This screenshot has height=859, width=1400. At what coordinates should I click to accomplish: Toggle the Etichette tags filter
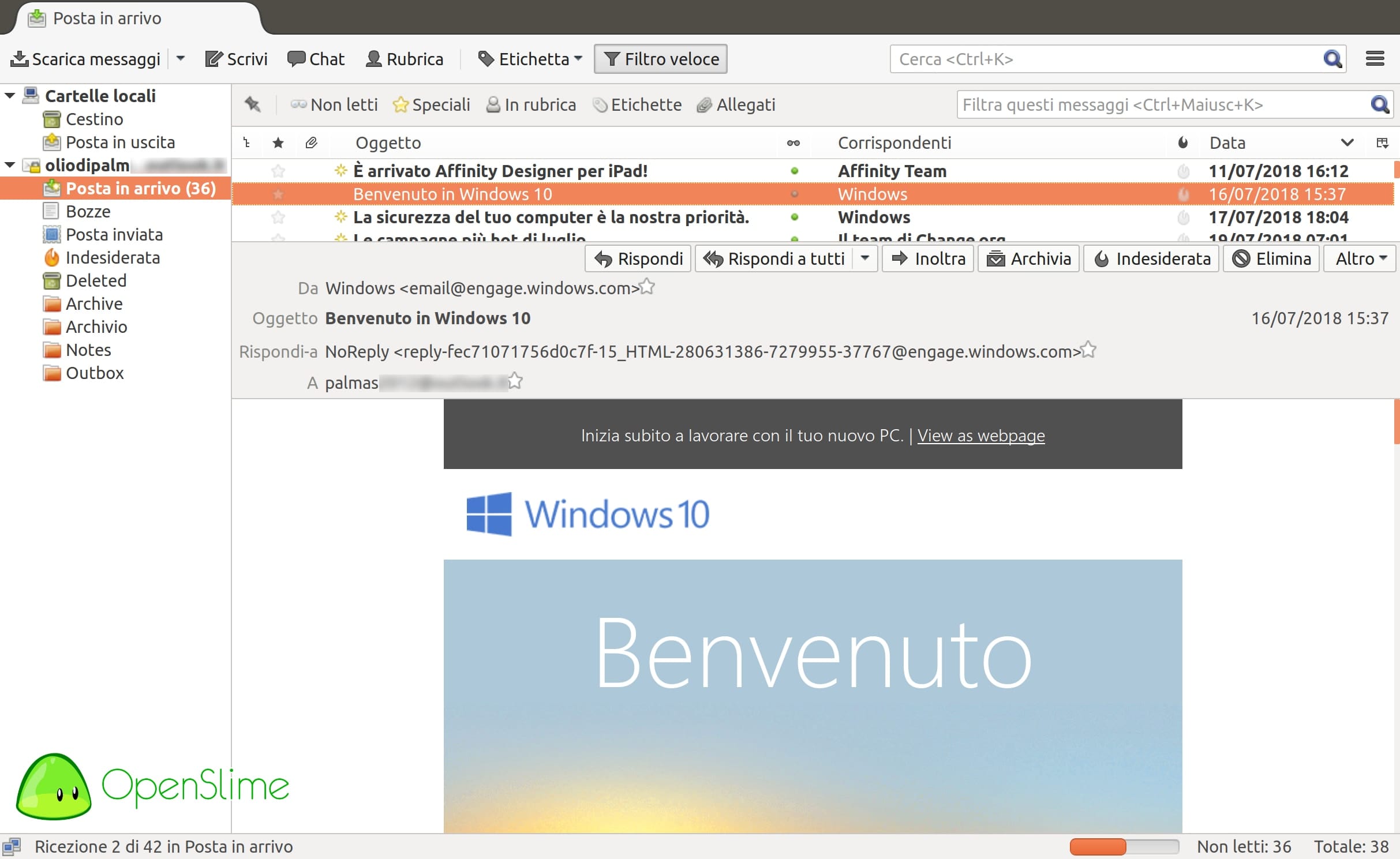638,105
